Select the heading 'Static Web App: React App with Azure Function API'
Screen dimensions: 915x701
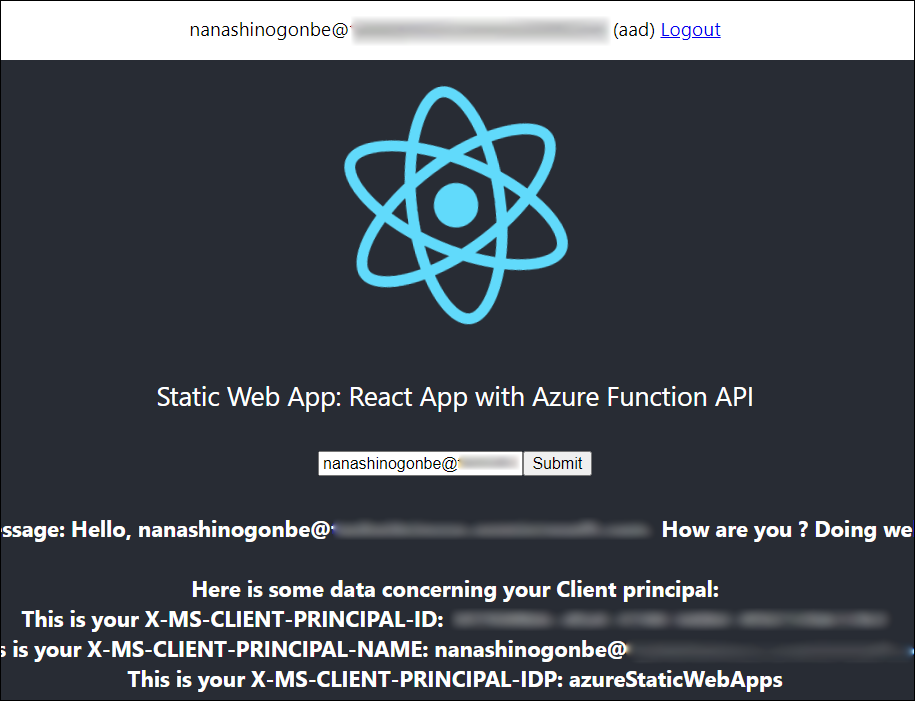pyautogui.click(x=455, y=397)
